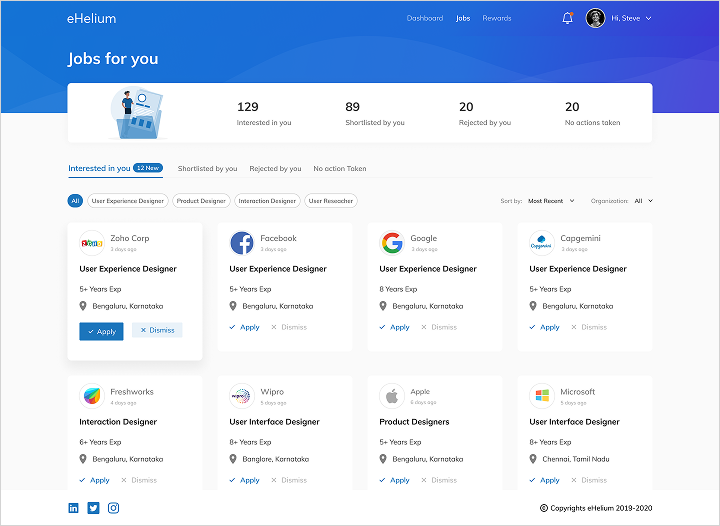Dismiss the Zoho Corp job
The width and height of the screenshot is (720, 526).
tap(157, 330)
